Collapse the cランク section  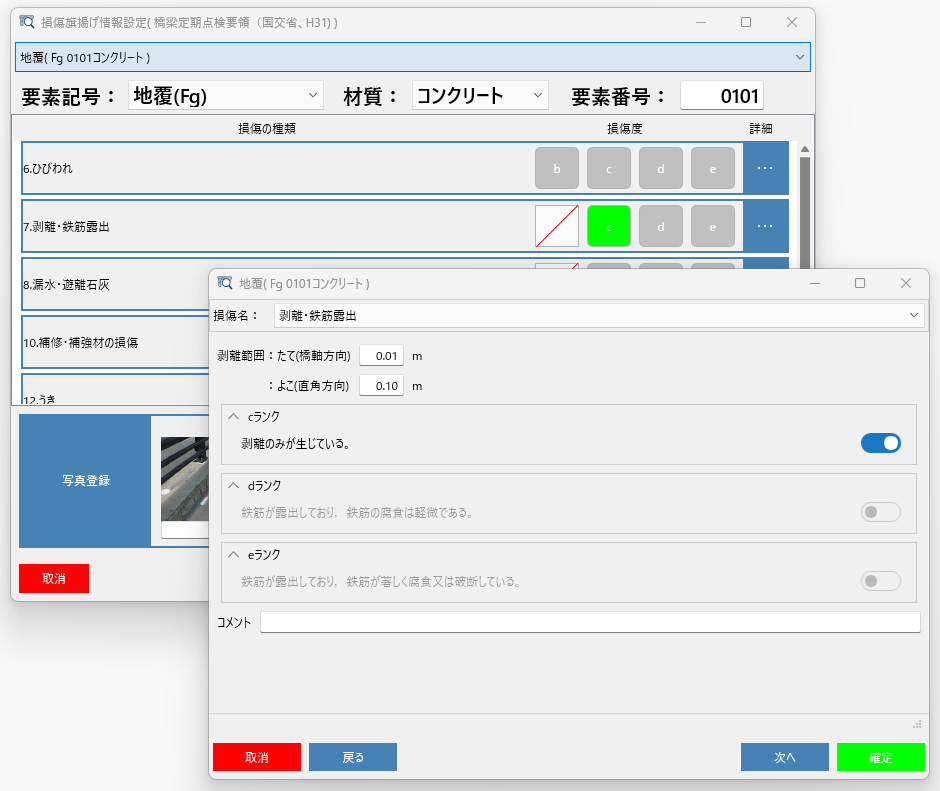233,417
